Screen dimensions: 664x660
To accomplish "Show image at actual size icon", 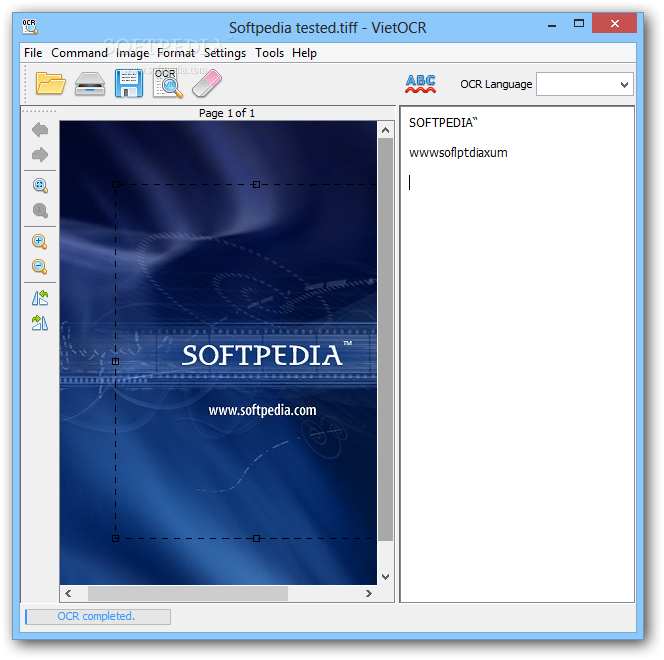I will pyautogui.click(x=40, y=210).
